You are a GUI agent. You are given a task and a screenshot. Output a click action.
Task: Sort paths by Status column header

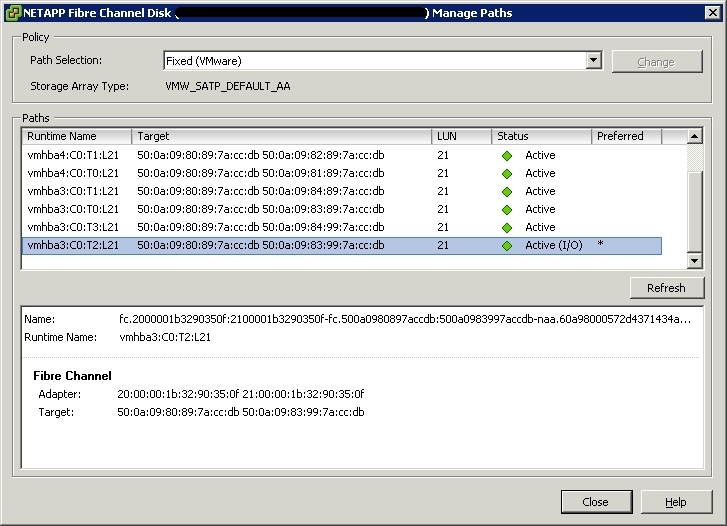(x=542, y=136)
